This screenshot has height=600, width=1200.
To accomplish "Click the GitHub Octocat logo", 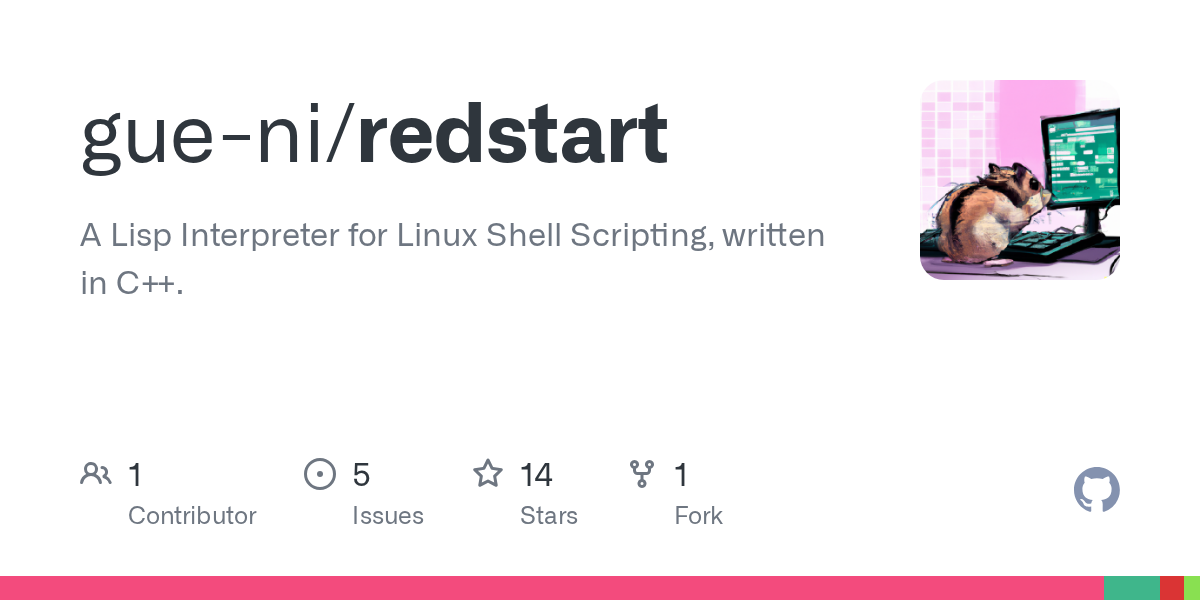I will pos(1096,491).
